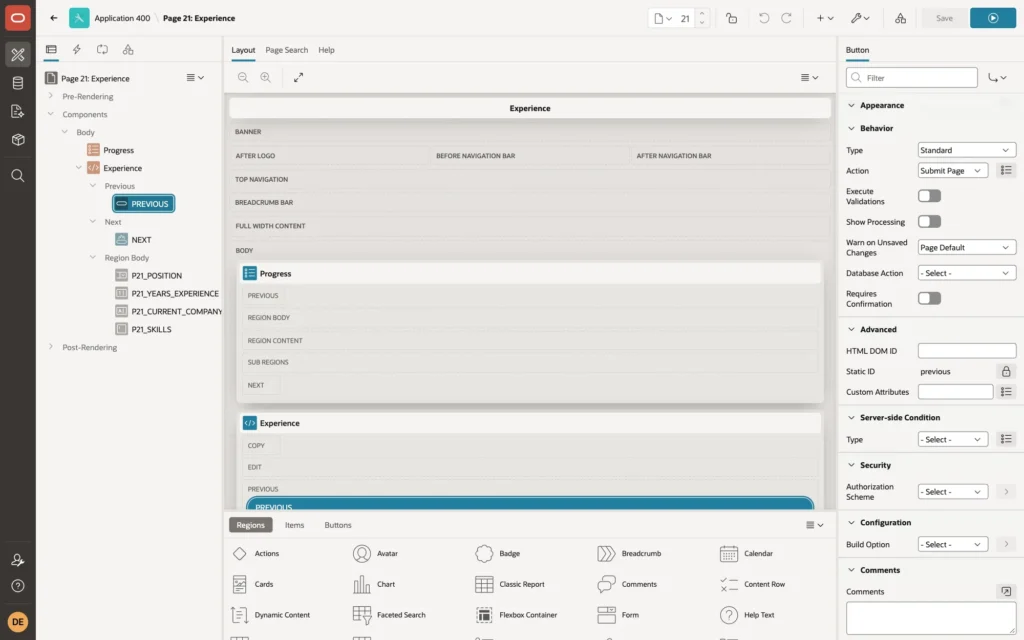Screen dimensions: 1024x640
Task: Open the App Builder icon in sidebar
Action: click(18, 55)
